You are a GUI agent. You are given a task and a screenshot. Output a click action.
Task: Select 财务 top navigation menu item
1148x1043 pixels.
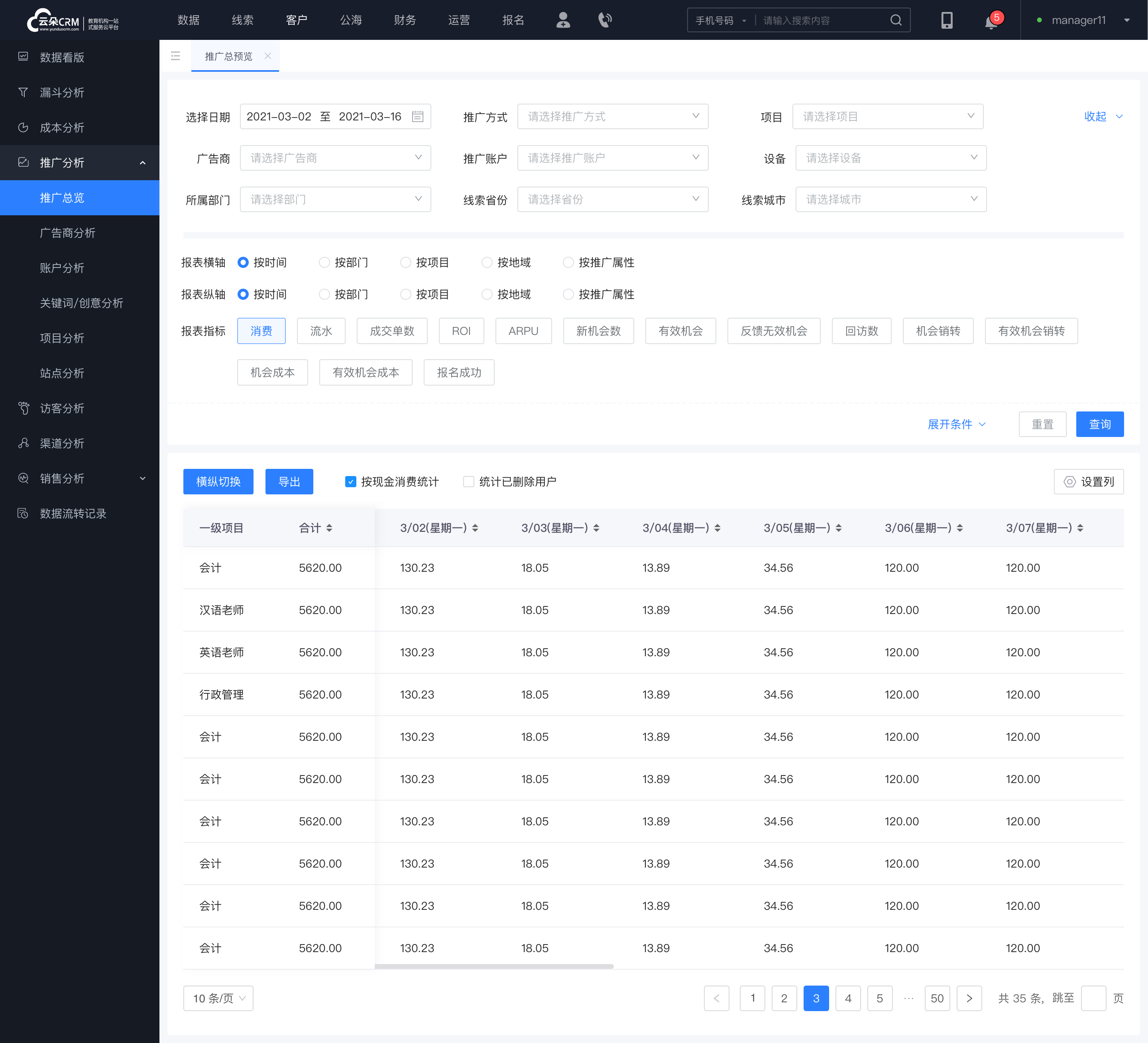pos(404,20)
